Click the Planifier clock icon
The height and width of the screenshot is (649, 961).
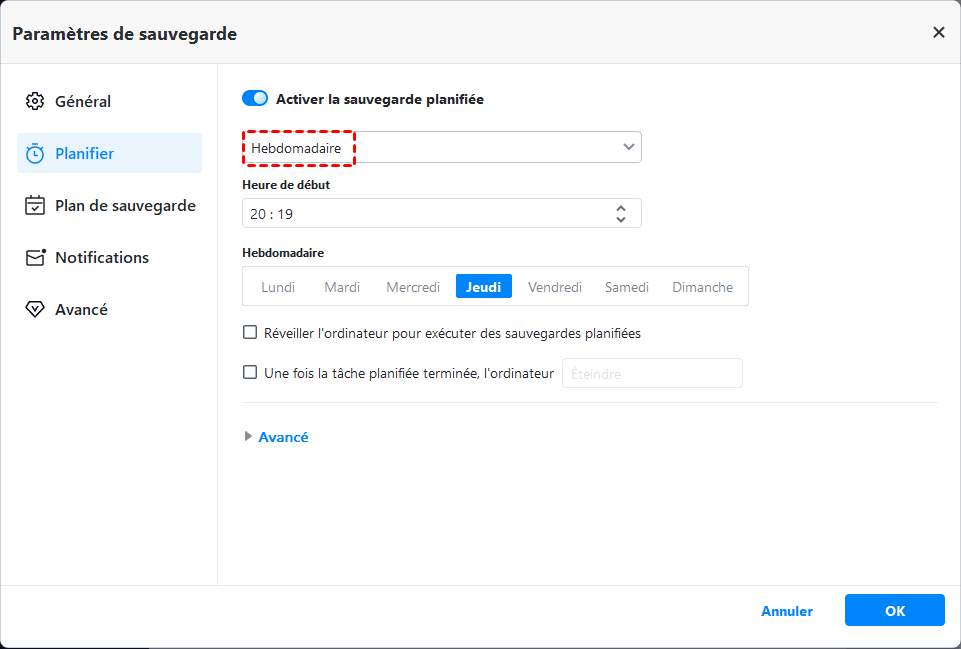pyautogui.click(x=35, y=153)
